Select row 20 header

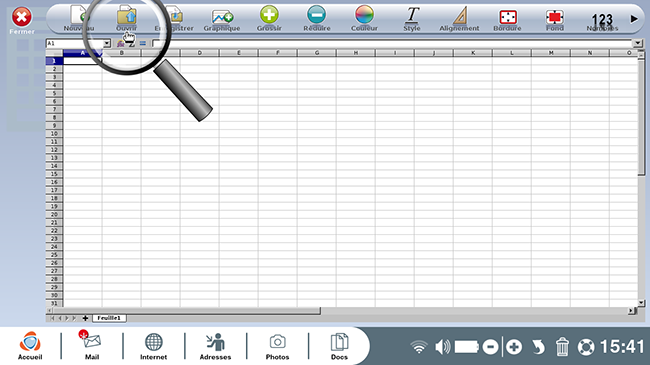tap(54, 214)
